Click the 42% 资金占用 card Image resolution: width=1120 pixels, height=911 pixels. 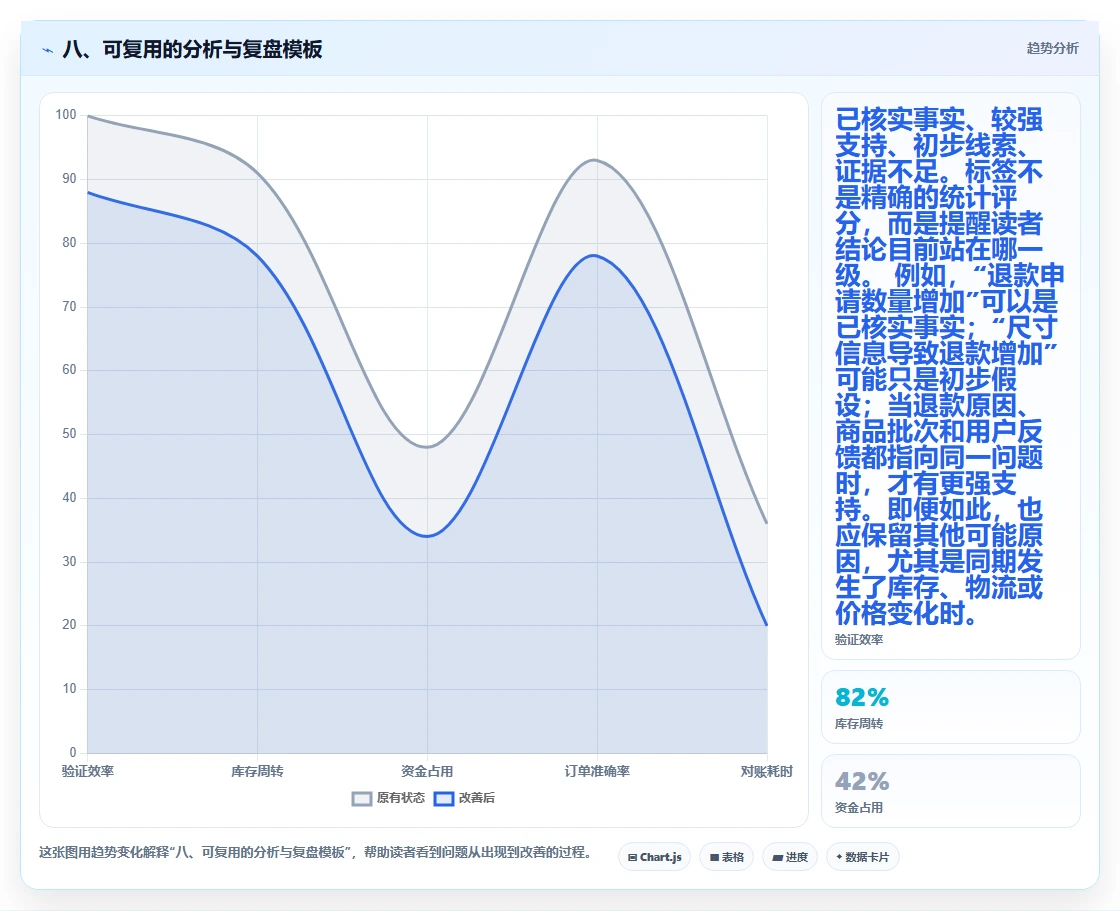[951, 791]
